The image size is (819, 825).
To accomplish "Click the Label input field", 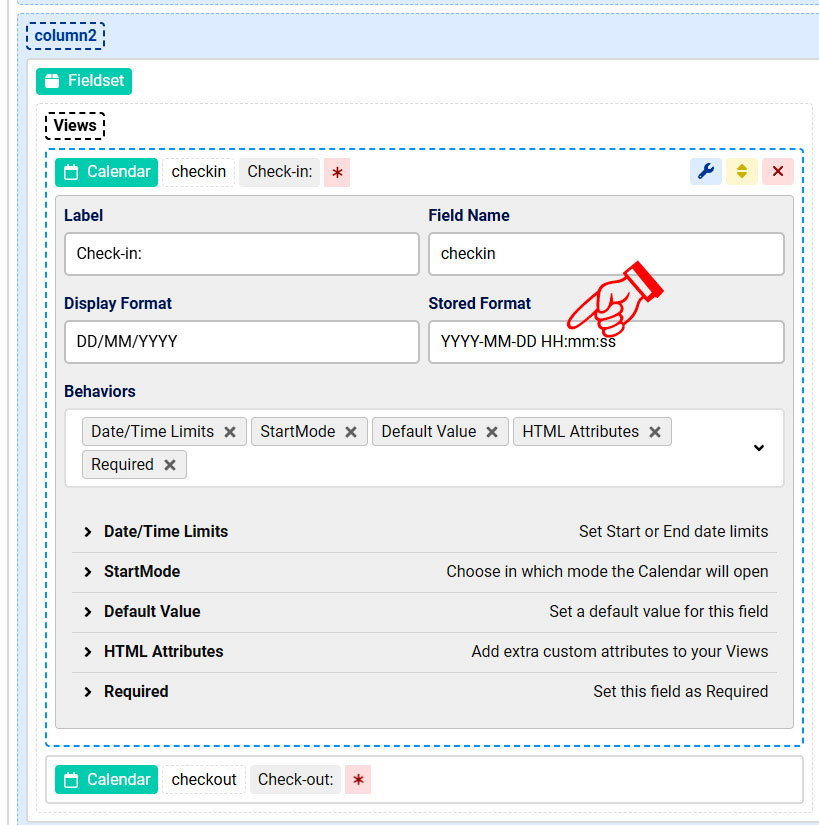I will [241, 254].
